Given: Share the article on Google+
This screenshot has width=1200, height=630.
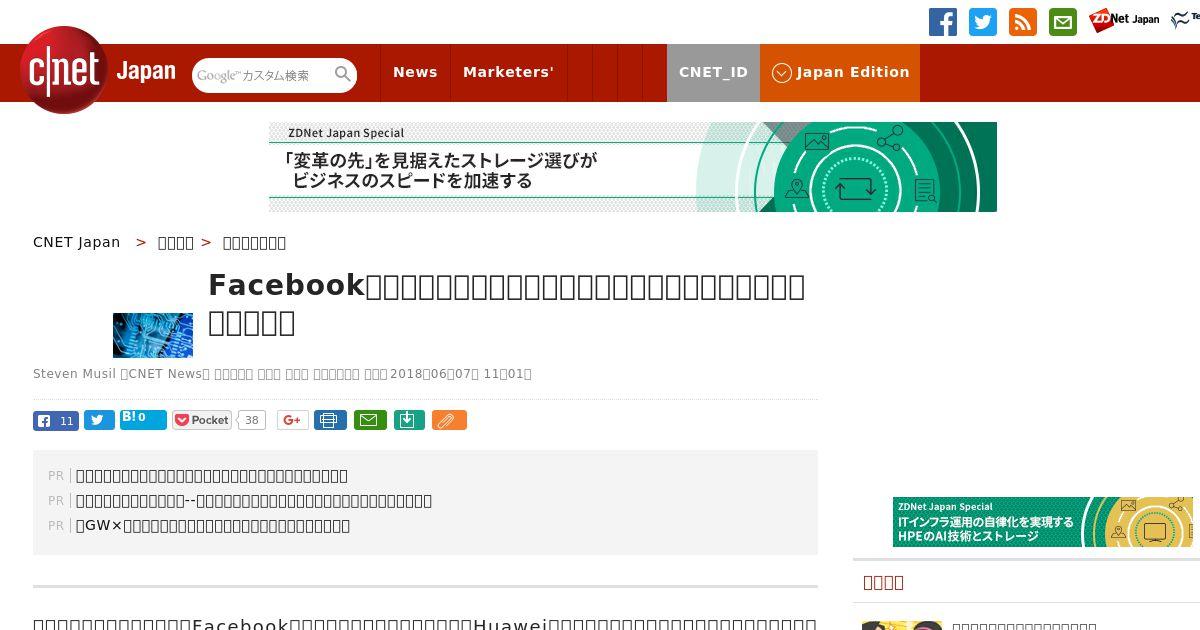Looking at the screenshot, I should pos(293,420).
